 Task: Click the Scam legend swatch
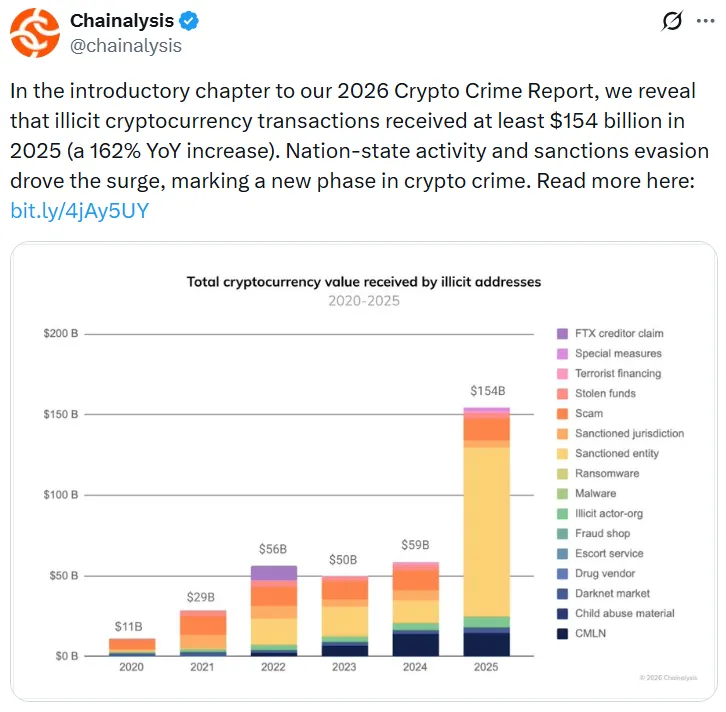click(x=562, y=413)
